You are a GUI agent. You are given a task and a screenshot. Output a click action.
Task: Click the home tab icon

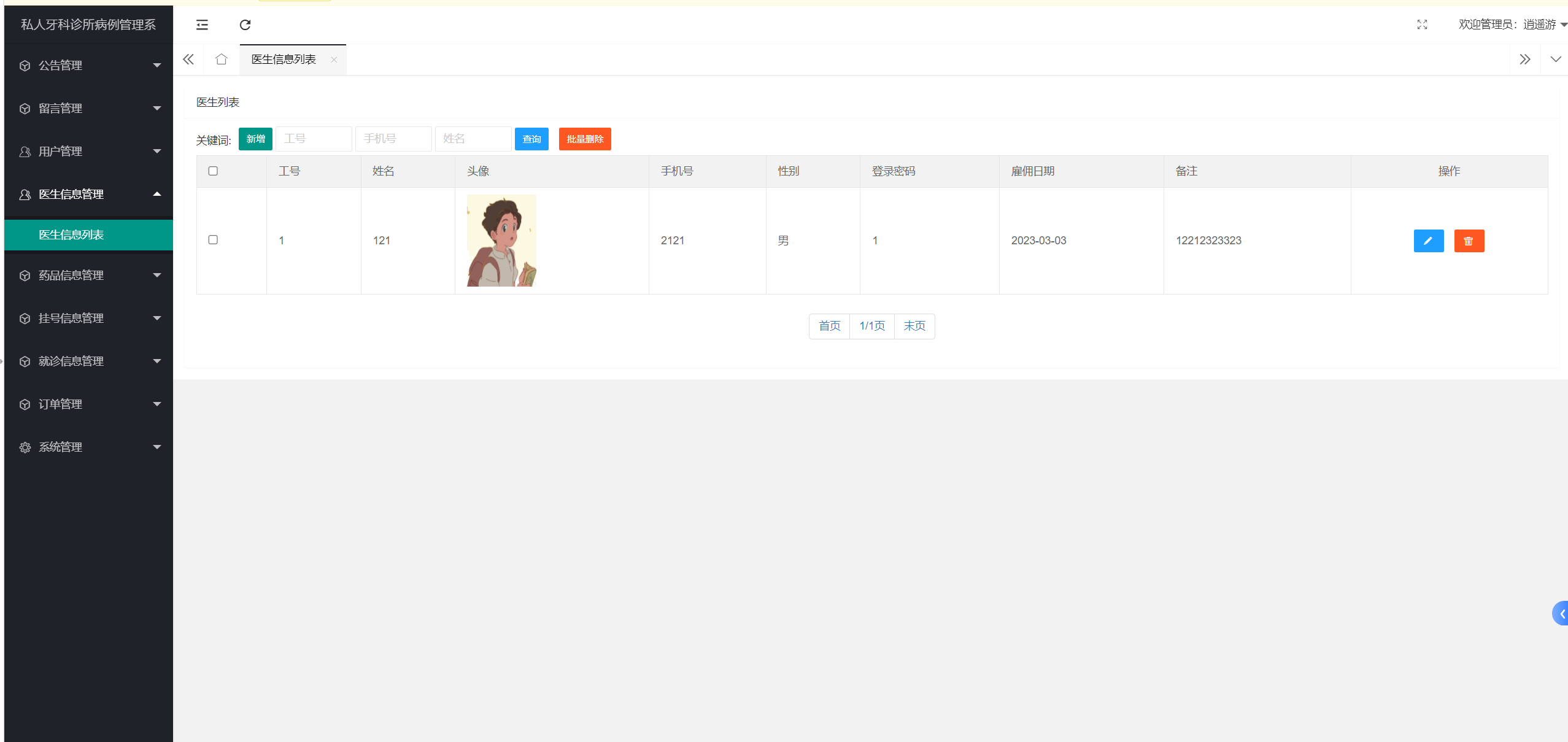pyautogui.click(x=222, y=60)
